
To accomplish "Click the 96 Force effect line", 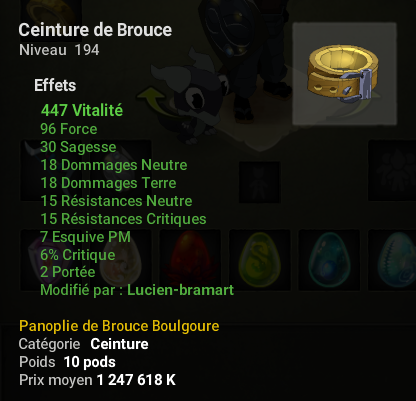I will (x=69, y=129).
